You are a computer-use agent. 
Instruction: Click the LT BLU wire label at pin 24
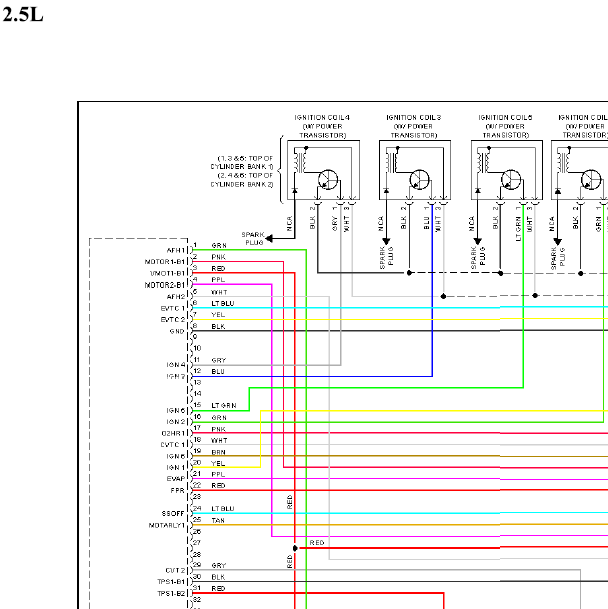pyautogui.click(x=223, y=508)
